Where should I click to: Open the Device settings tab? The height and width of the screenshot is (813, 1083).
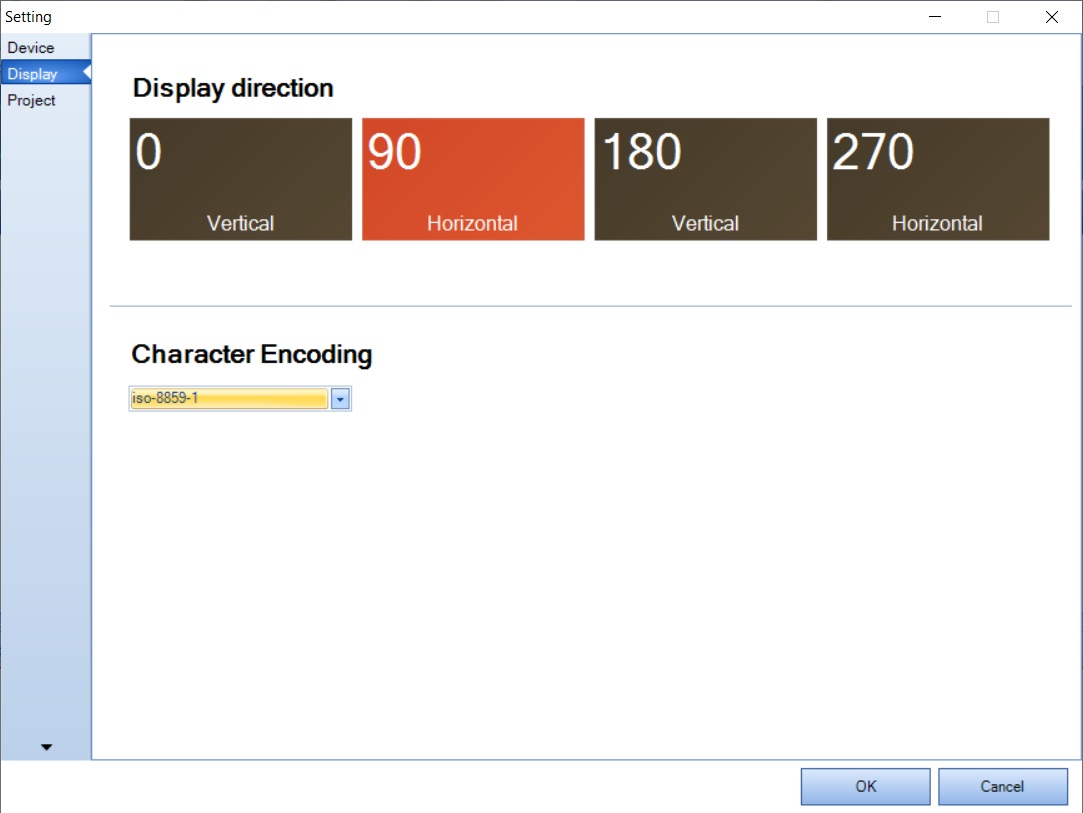32,48
